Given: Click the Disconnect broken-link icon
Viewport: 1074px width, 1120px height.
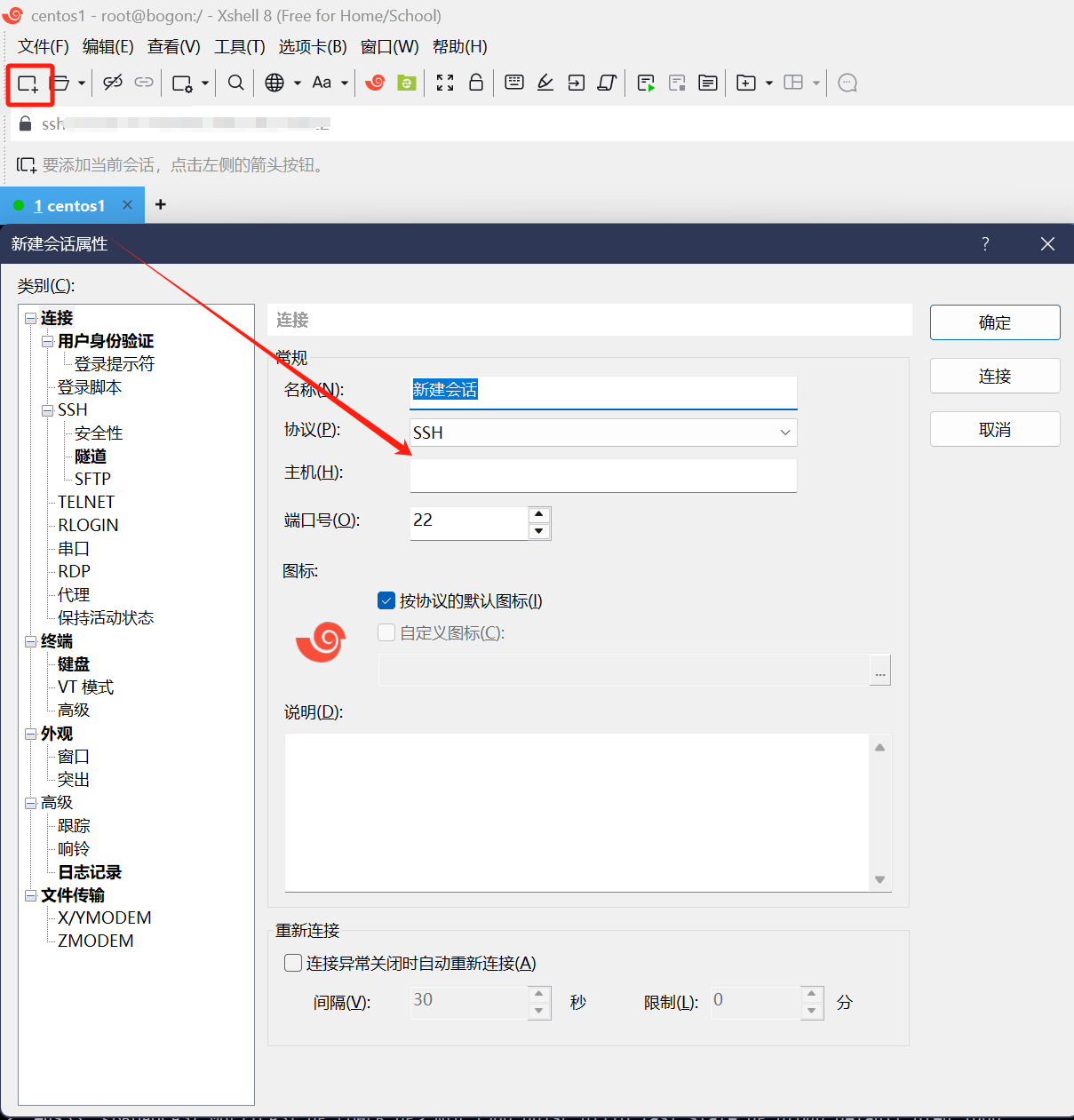Looking at the screenshot, I should [x=113, y=83].
